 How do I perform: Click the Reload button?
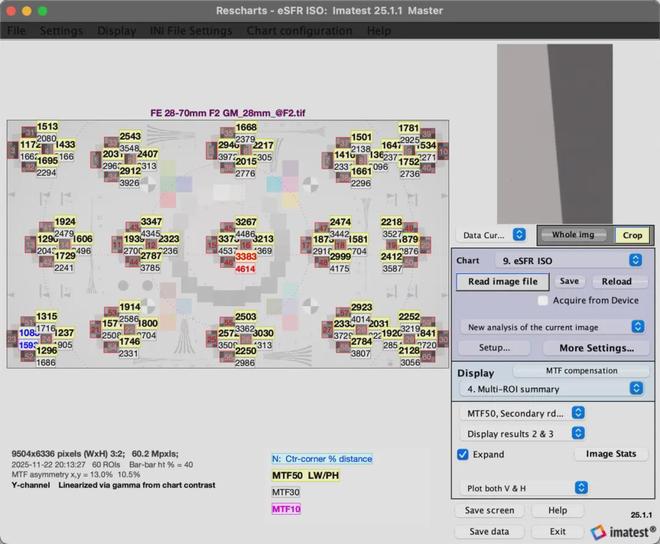pos(617,281)
